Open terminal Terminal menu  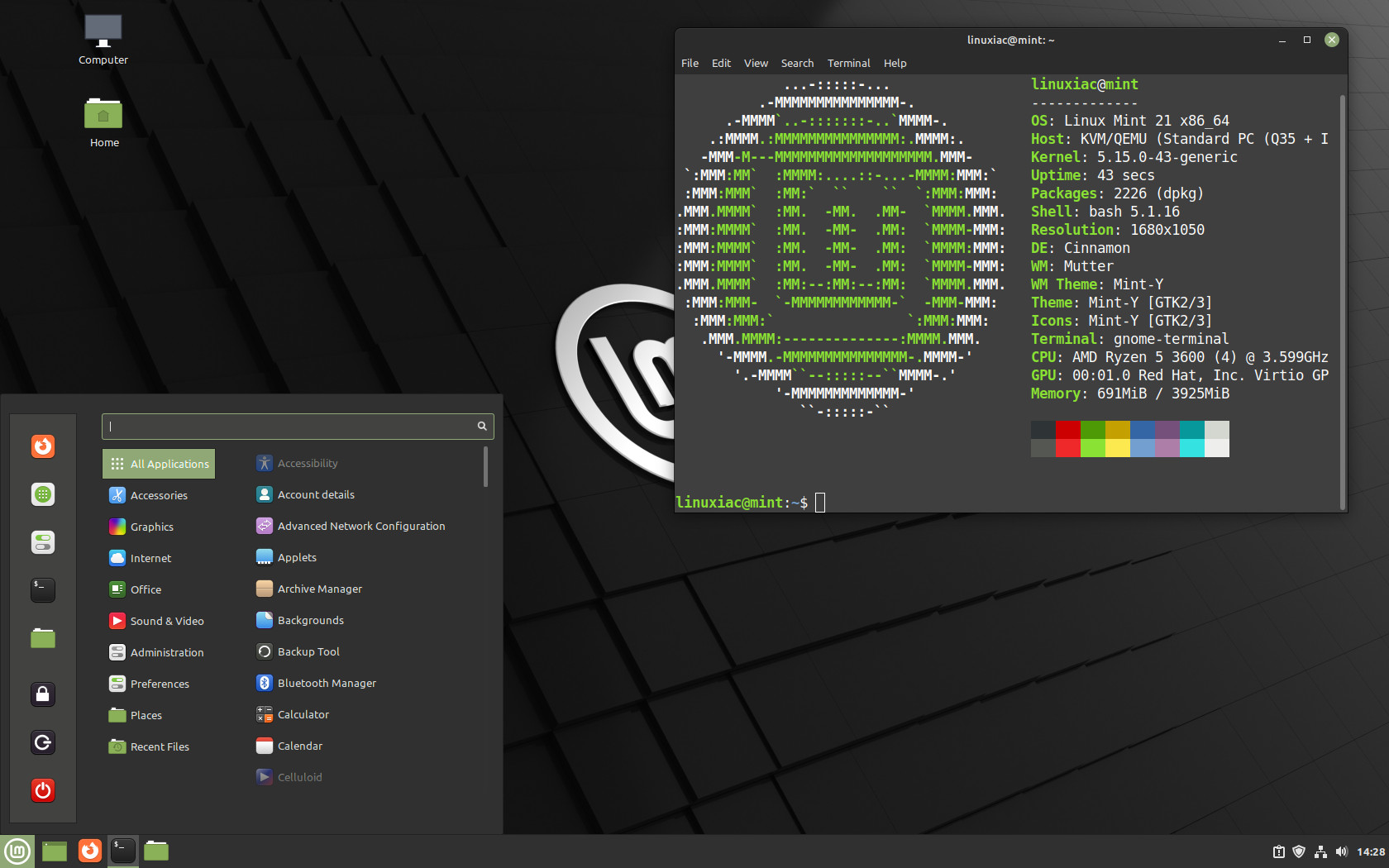click(848, 63)
